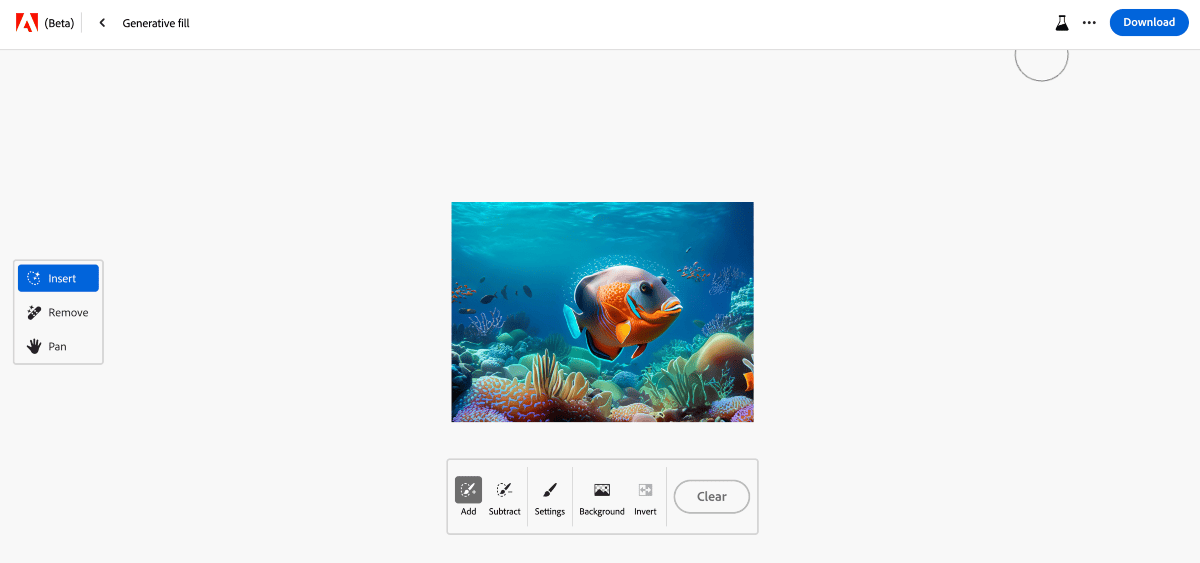Click the circular brush cursor outline
Image resolution: width=1200 pixels, height=563 pixels.
[1041, 56]
